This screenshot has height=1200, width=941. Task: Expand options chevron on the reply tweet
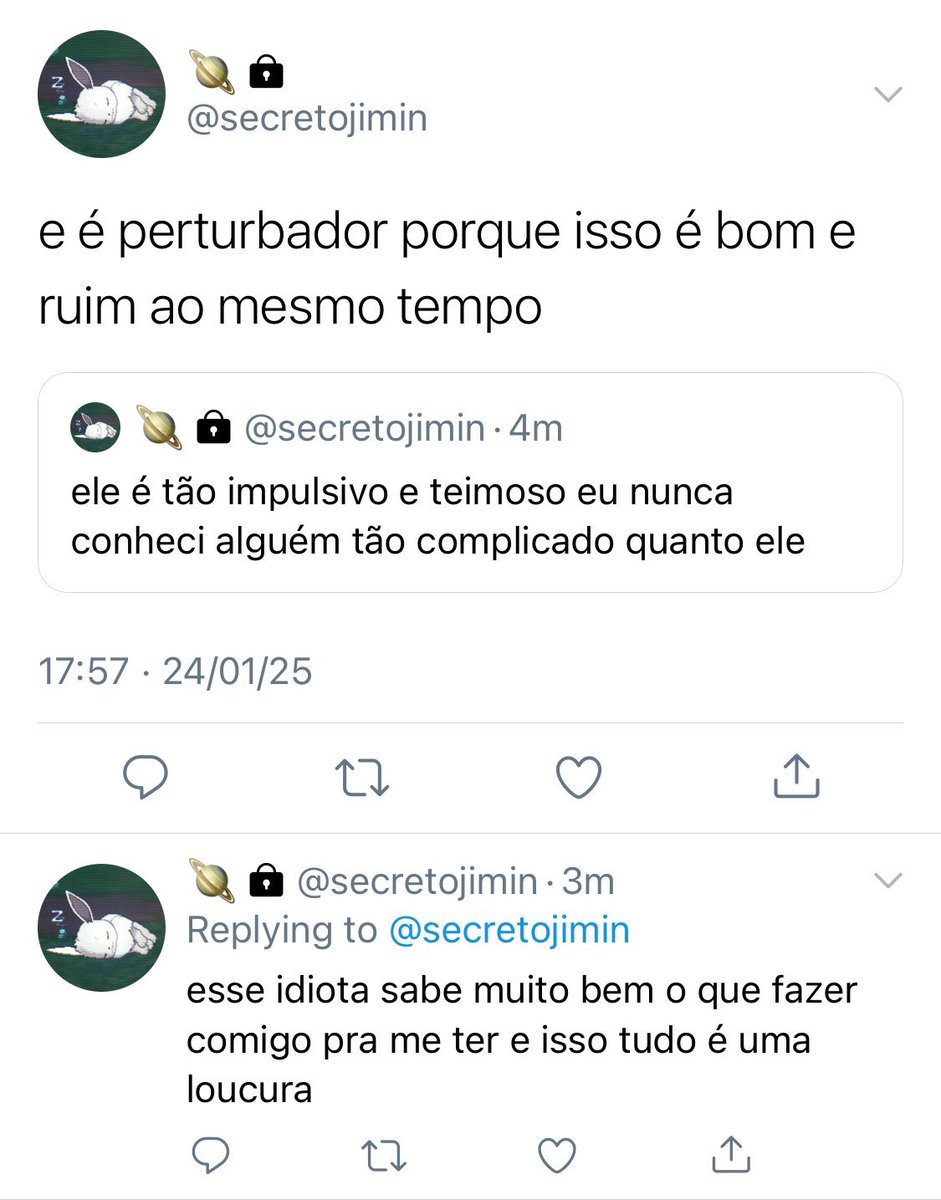(x=888, y=880)
